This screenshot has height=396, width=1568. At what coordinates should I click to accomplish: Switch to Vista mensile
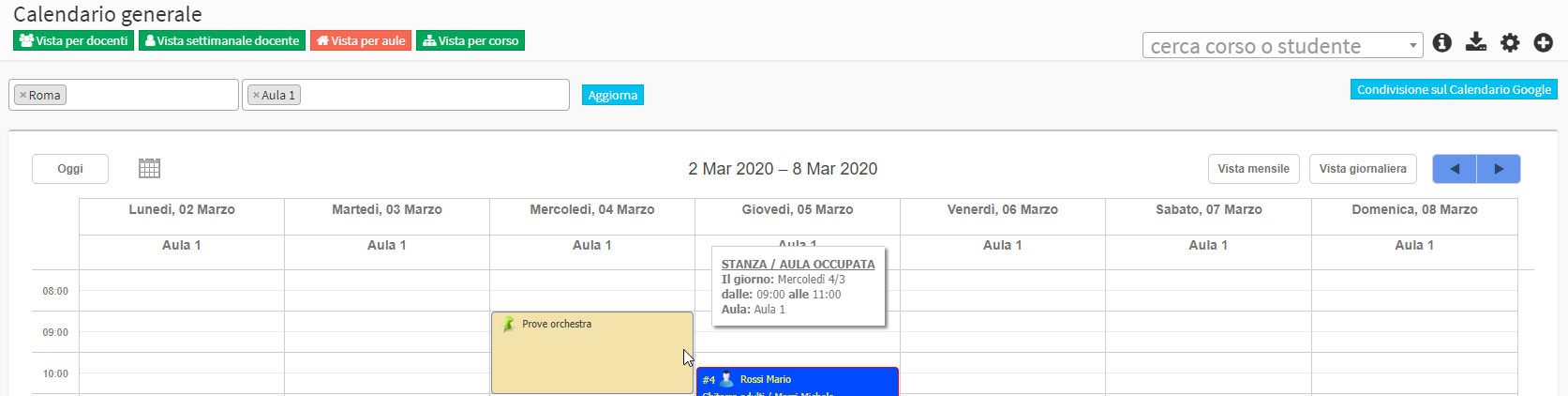click(1253, 169)
